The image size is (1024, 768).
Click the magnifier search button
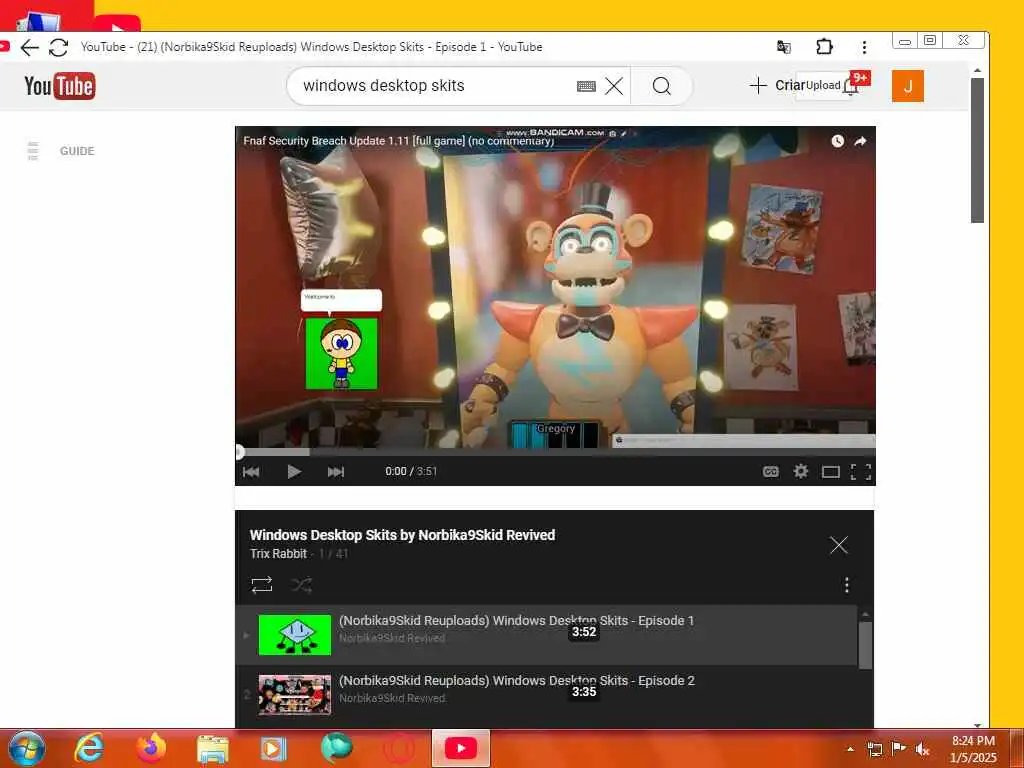click(x=662, y=86)
